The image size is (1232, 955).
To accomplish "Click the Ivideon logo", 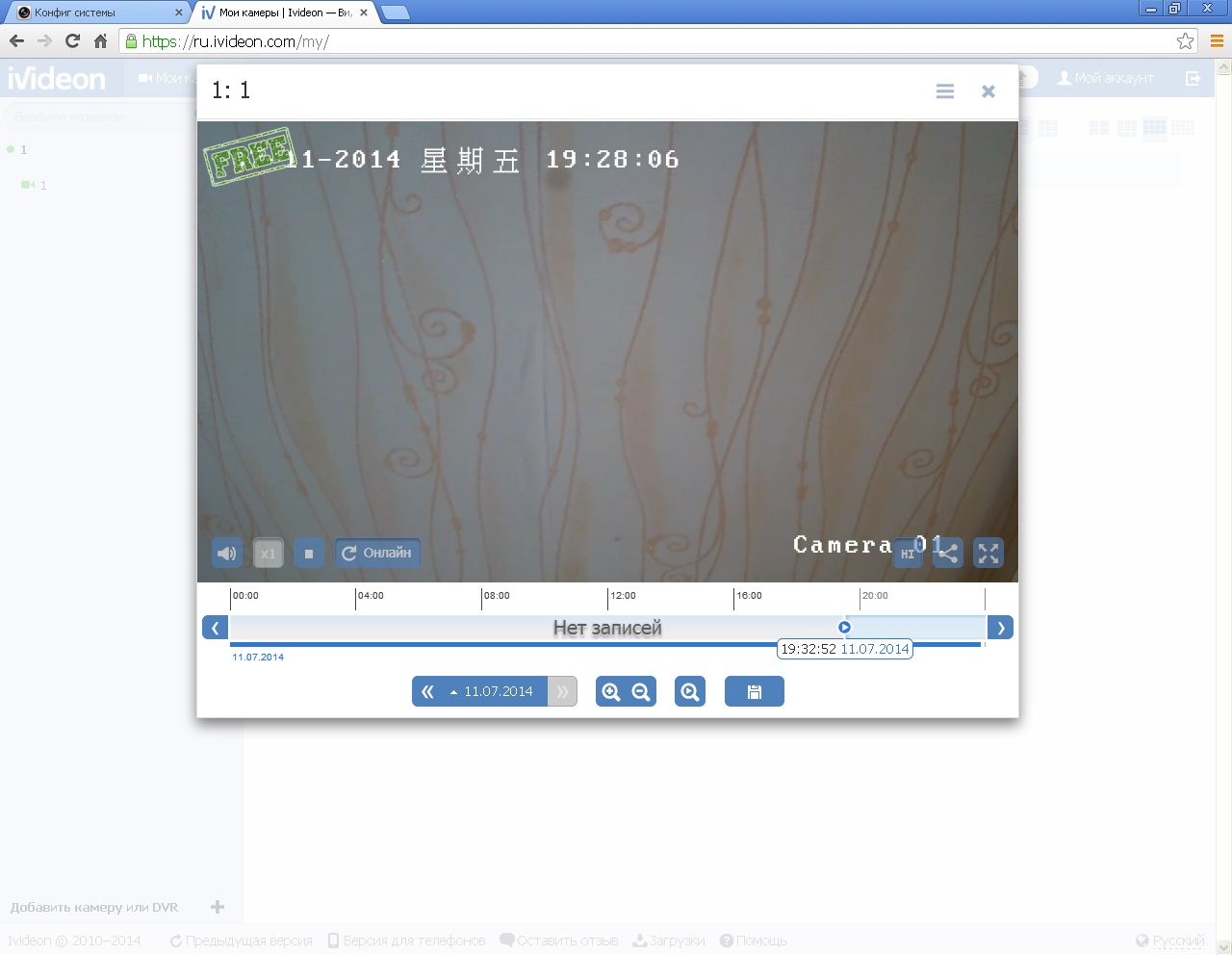I will (x=57, y=78).
